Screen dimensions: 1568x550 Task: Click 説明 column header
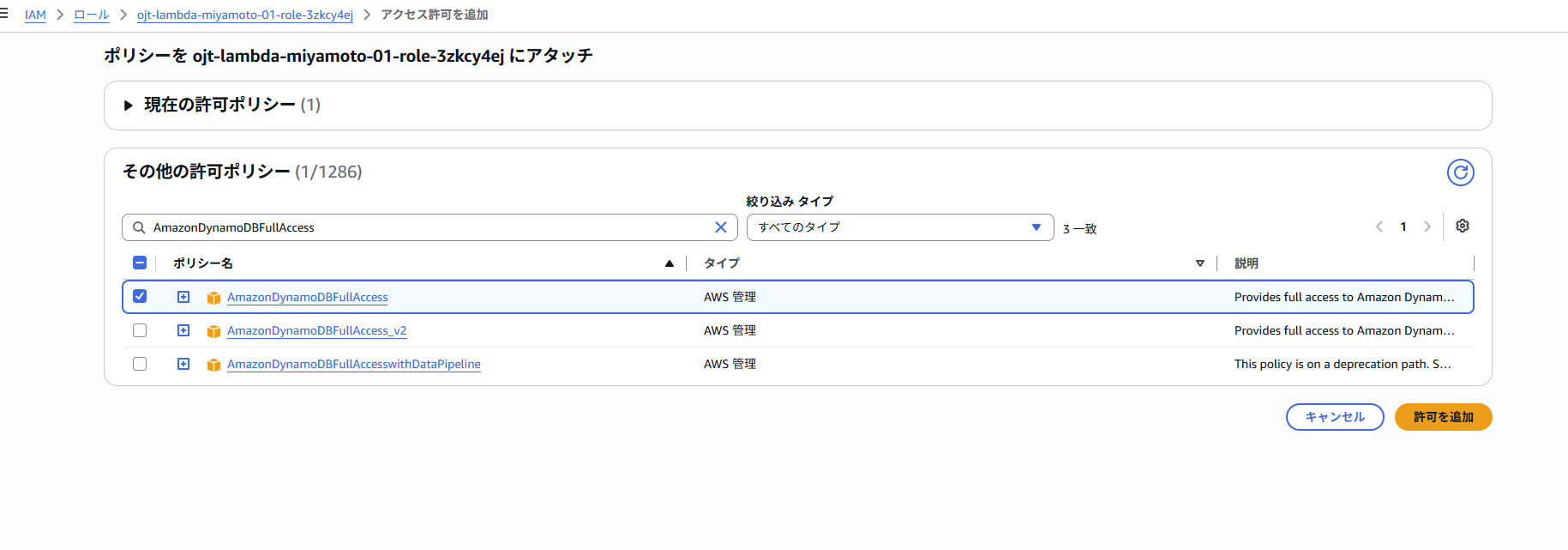pyautogui.click(x=1247, y=263)
